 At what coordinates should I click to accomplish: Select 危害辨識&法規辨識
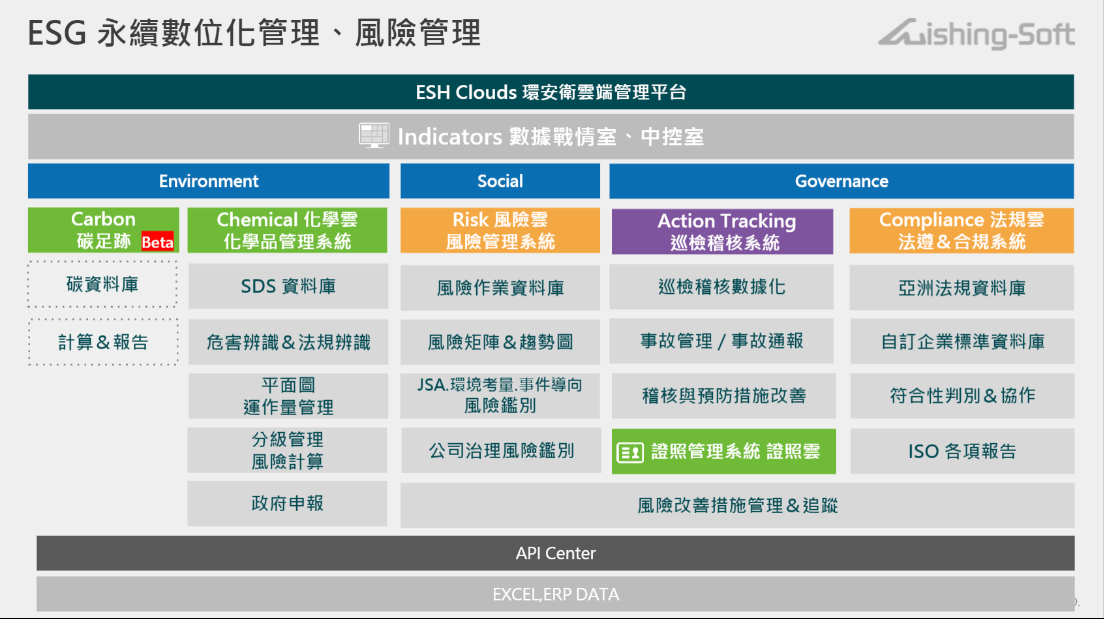[x=288, y=342]
